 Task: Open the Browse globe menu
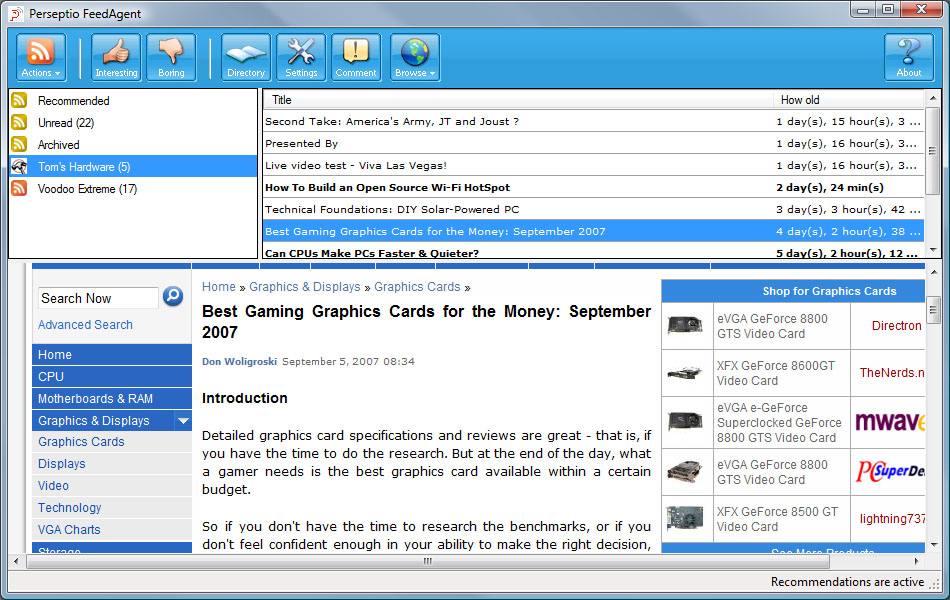point(415,58)
